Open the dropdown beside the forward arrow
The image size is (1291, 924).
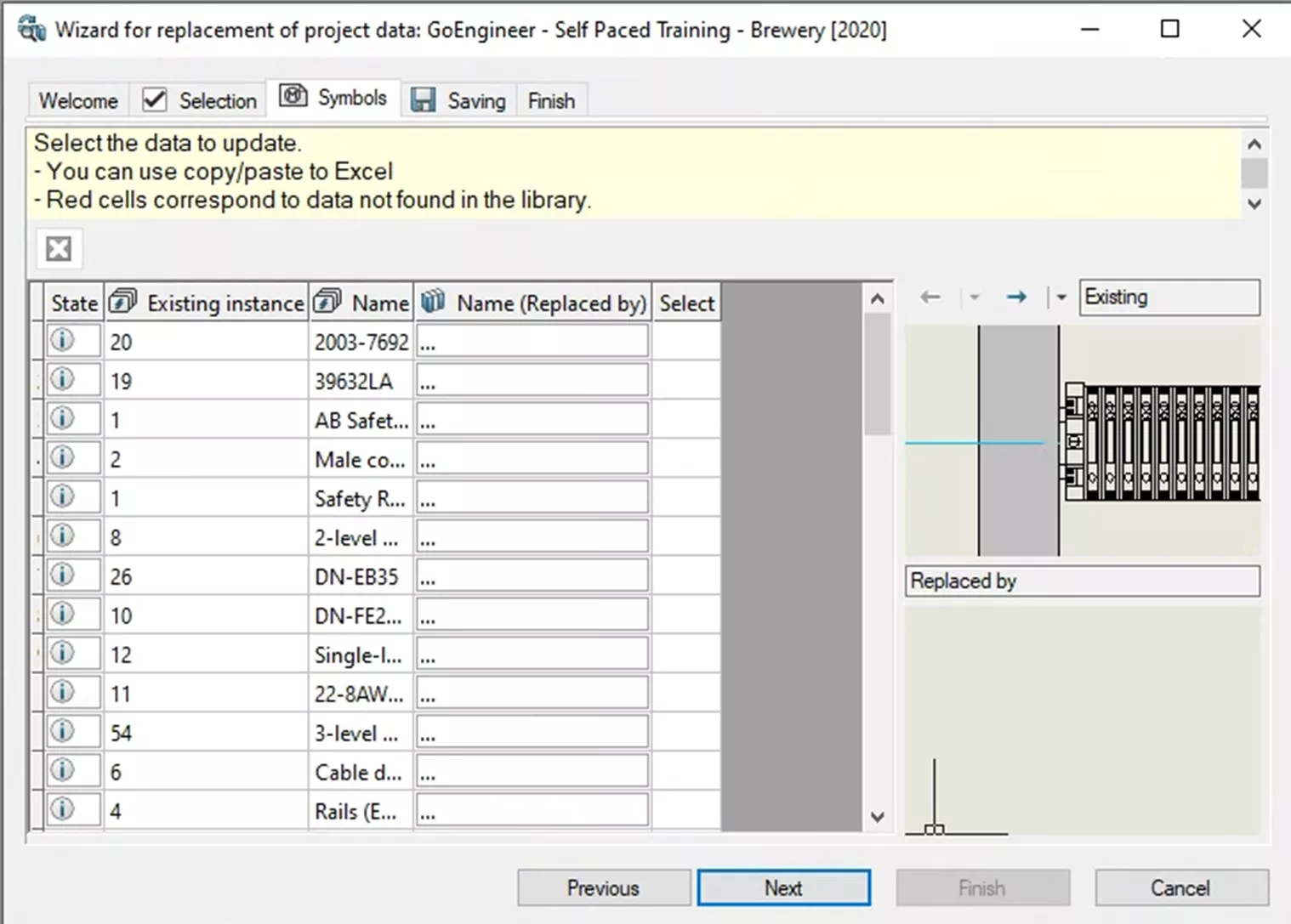(1061, 298)
